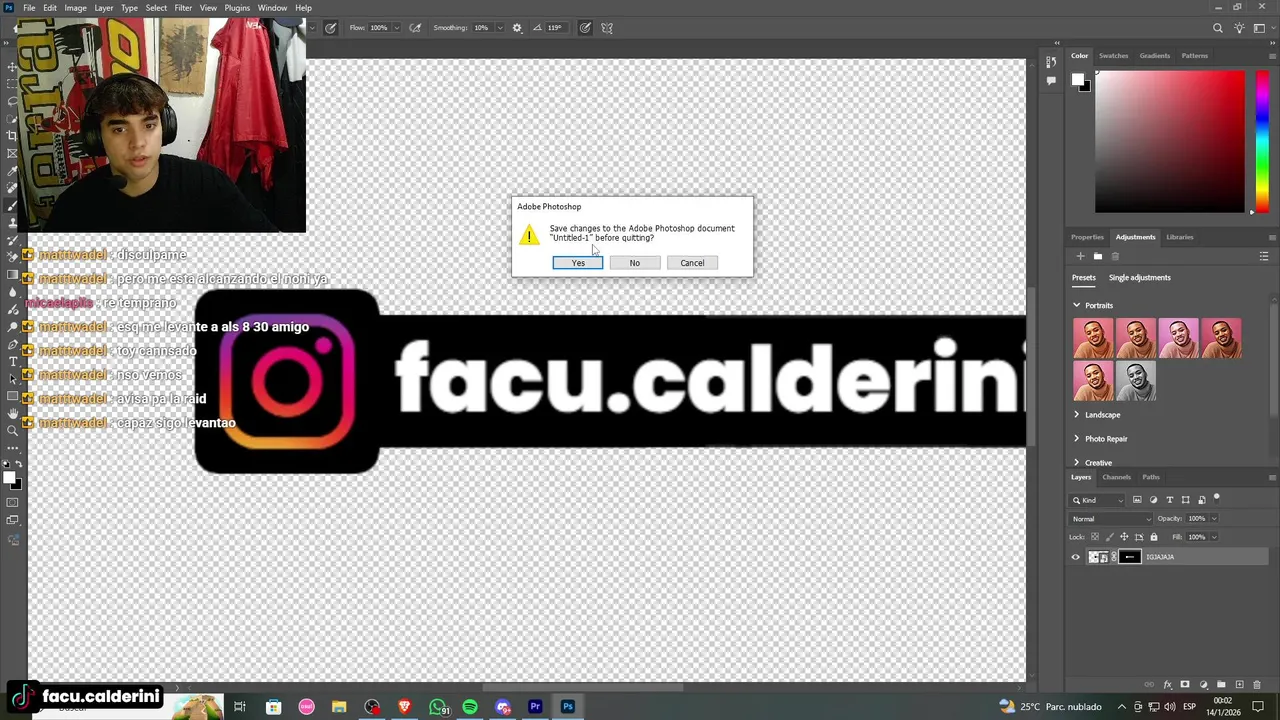
Task: Open the Patterns tab
Action: pos(1194,56)
